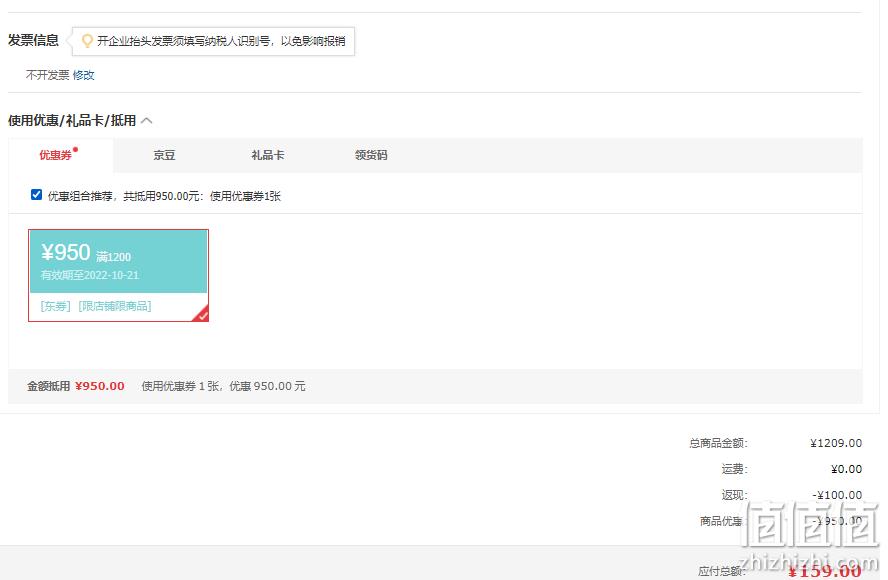
Task: Click the 应付总额 ¥159.00 amount
Action: click(825, 570)
